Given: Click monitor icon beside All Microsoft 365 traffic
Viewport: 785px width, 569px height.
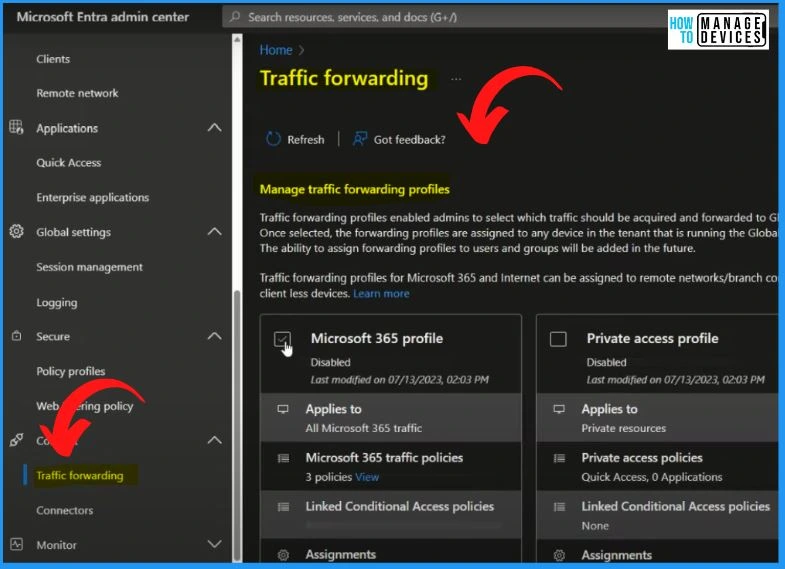Looking at the screenshot, I should [x=283, y=409].
